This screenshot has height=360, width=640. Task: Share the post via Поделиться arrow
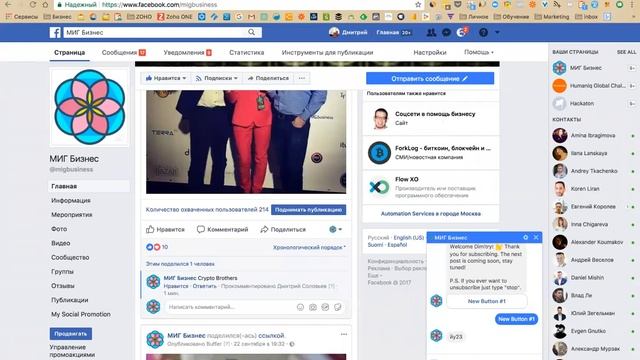click(x=283, y=229)
